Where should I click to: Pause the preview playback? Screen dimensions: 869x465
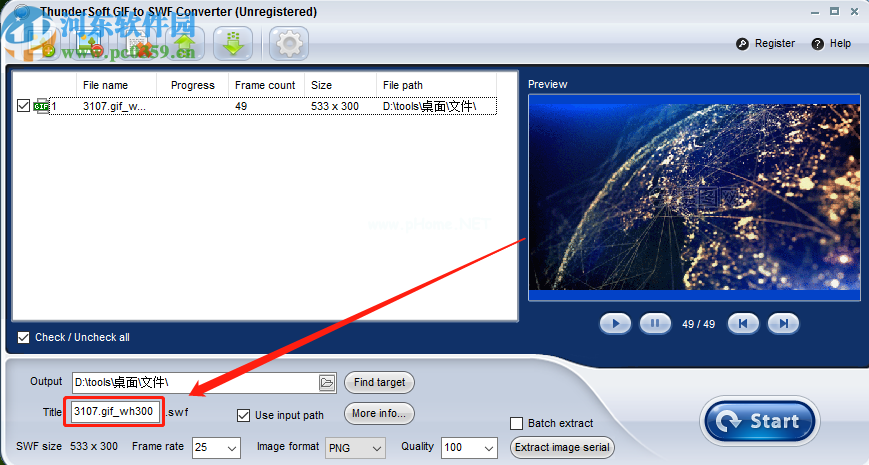click(654, 323)
